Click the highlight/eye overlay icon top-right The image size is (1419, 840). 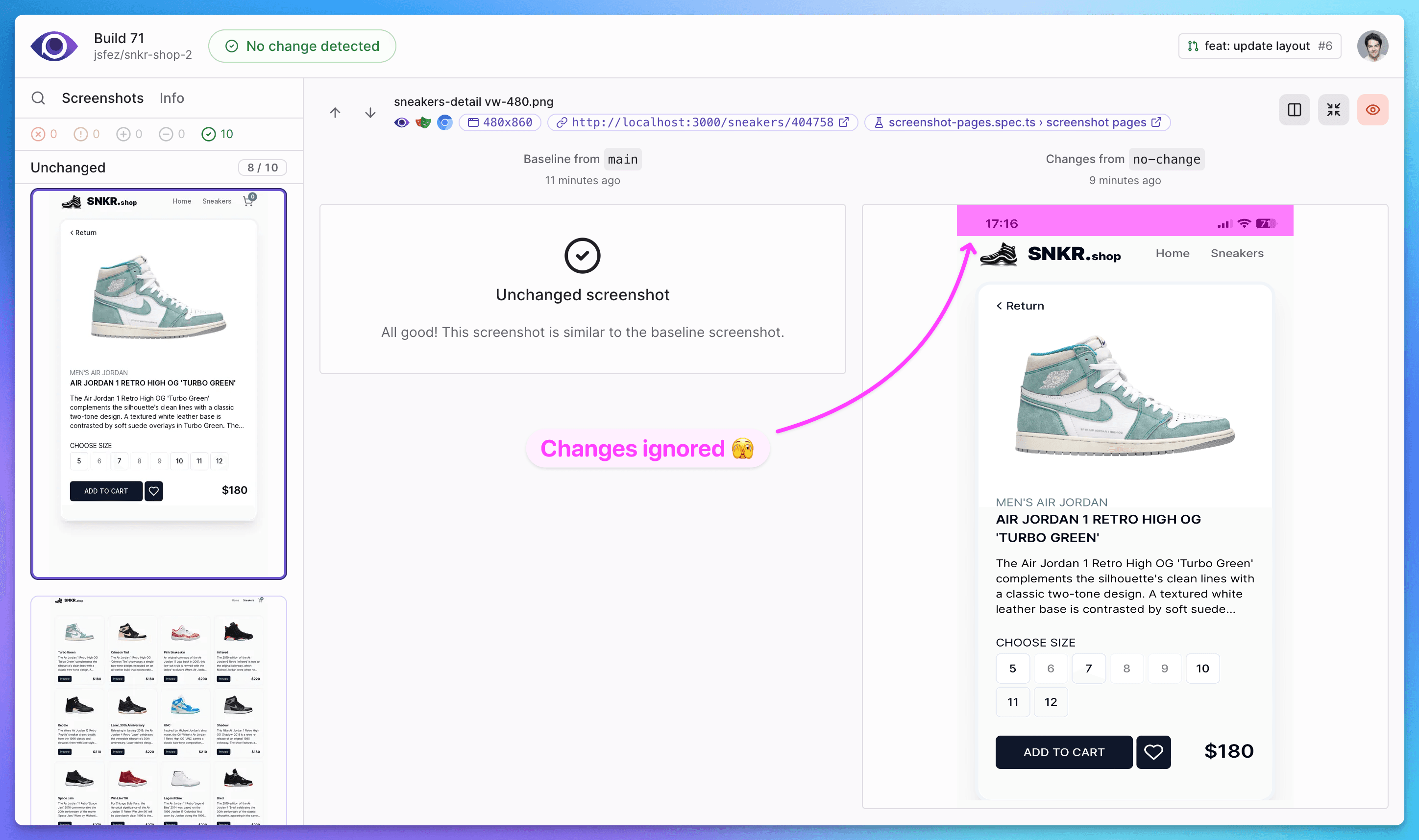pyautogui.click(x=1371, y=109)
